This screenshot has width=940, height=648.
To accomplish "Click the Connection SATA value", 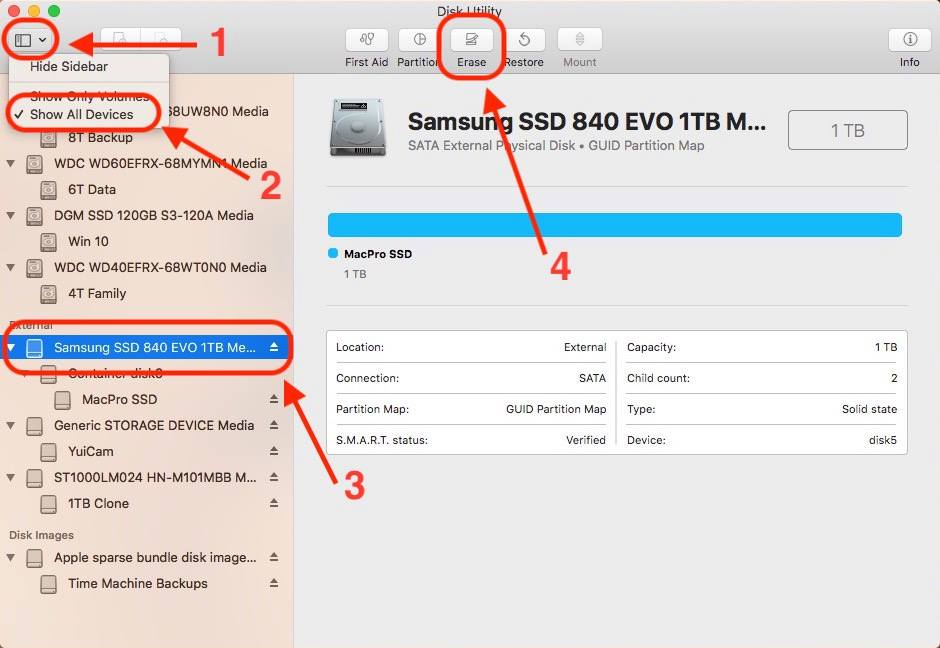I will tap(592, 378).
